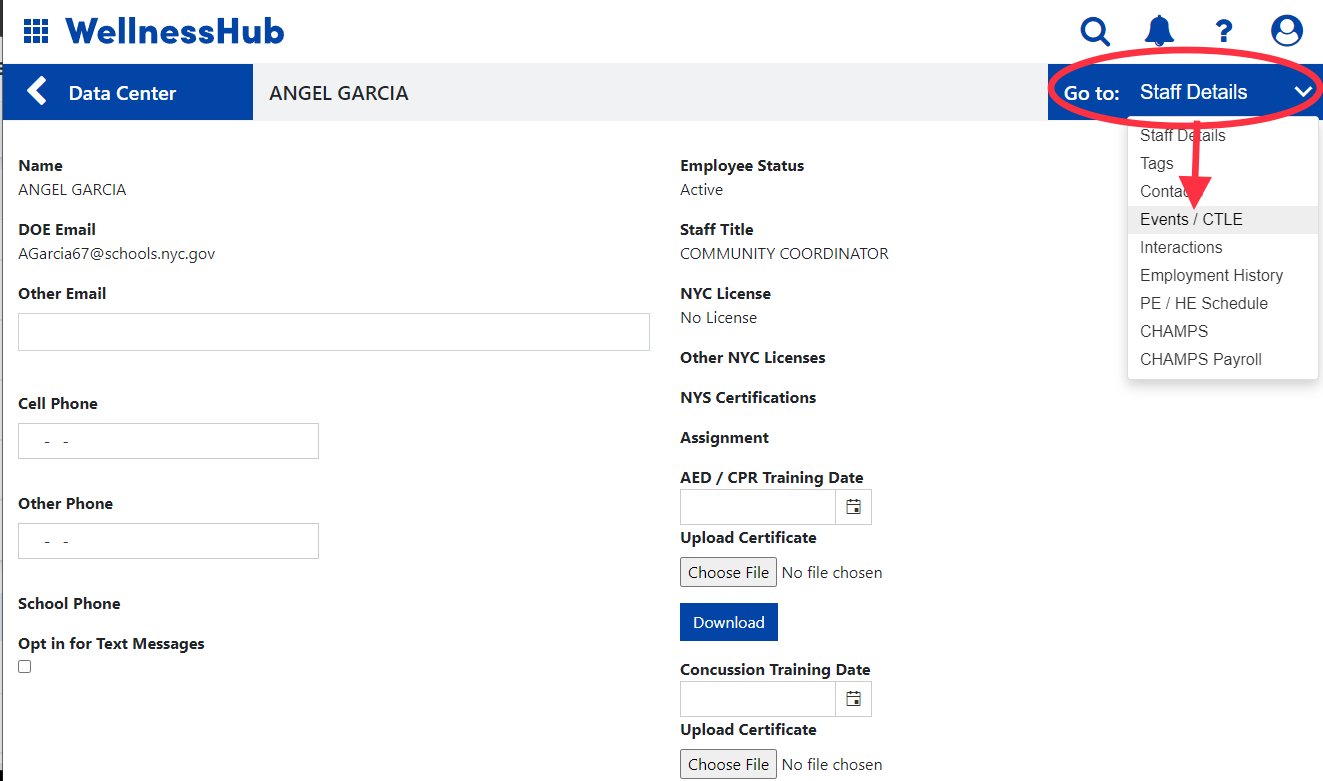Click Choose File under Concussion certificate

tap(728, 764)
